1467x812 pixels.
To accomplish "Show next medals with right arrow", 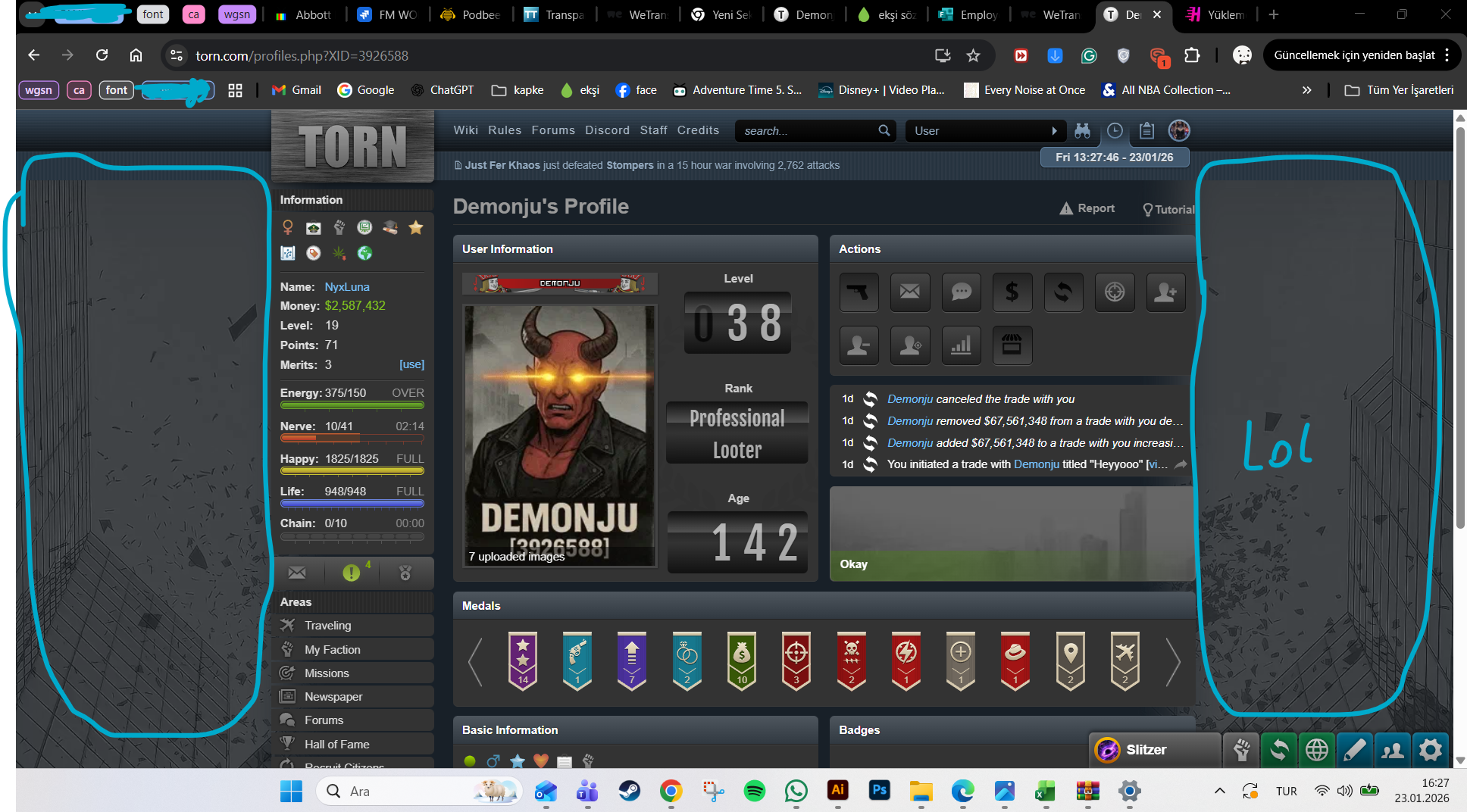I will tap(1173, 661).
